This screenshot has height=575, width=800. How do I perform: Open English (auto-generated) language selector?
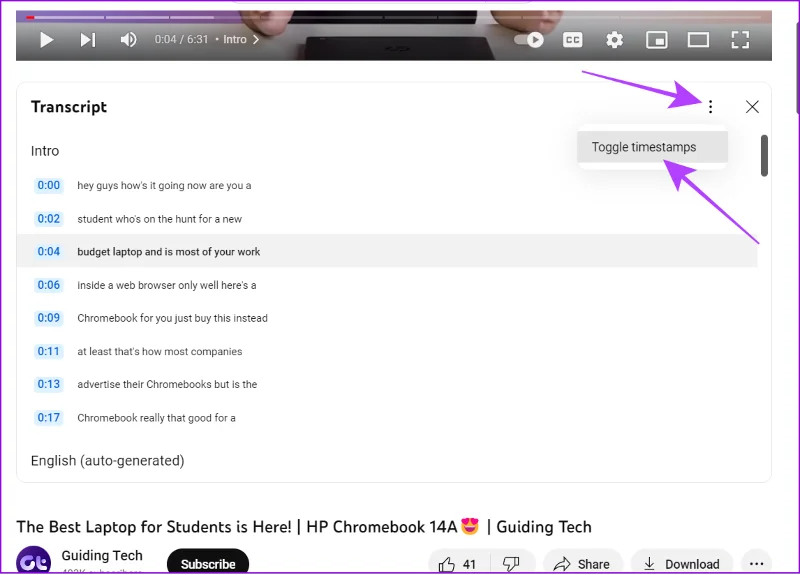coord(108,461)
